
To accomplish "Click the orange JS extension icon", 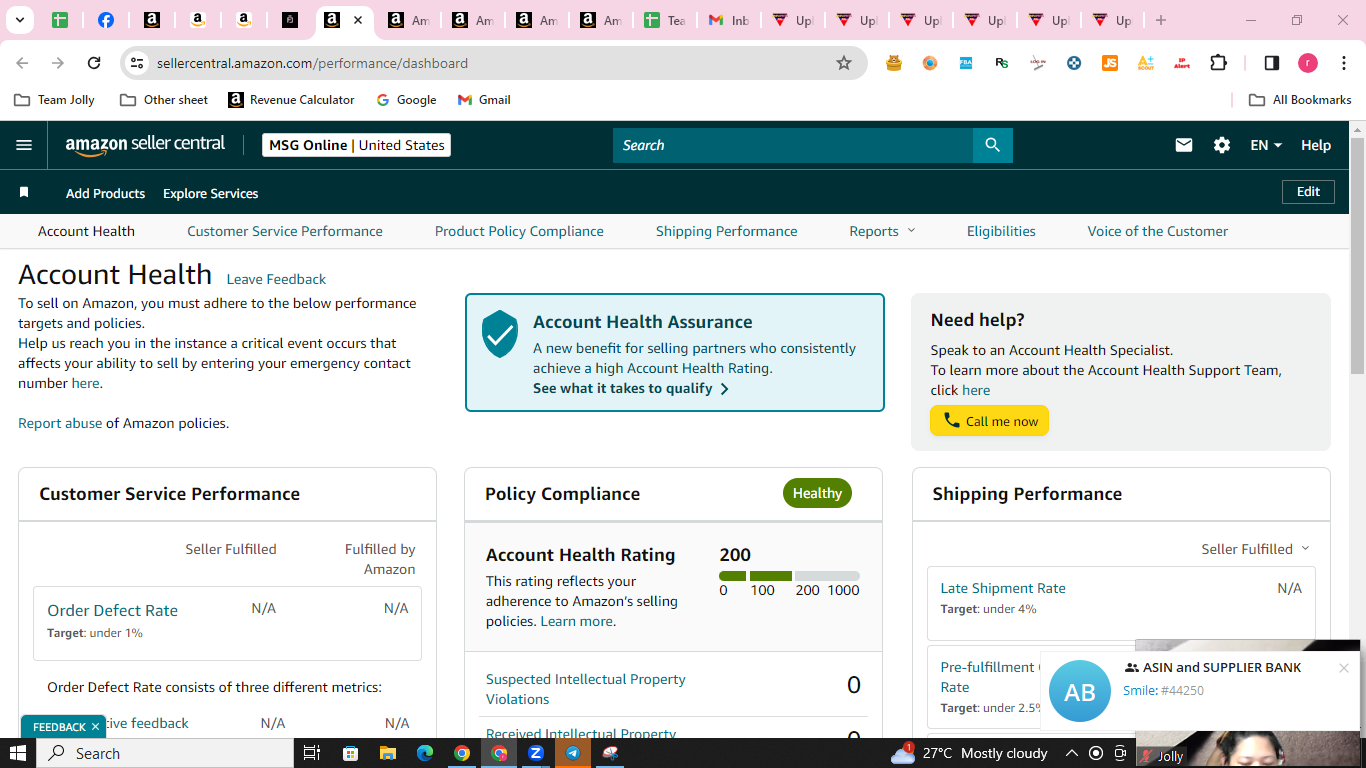I will click(1110, 63).
